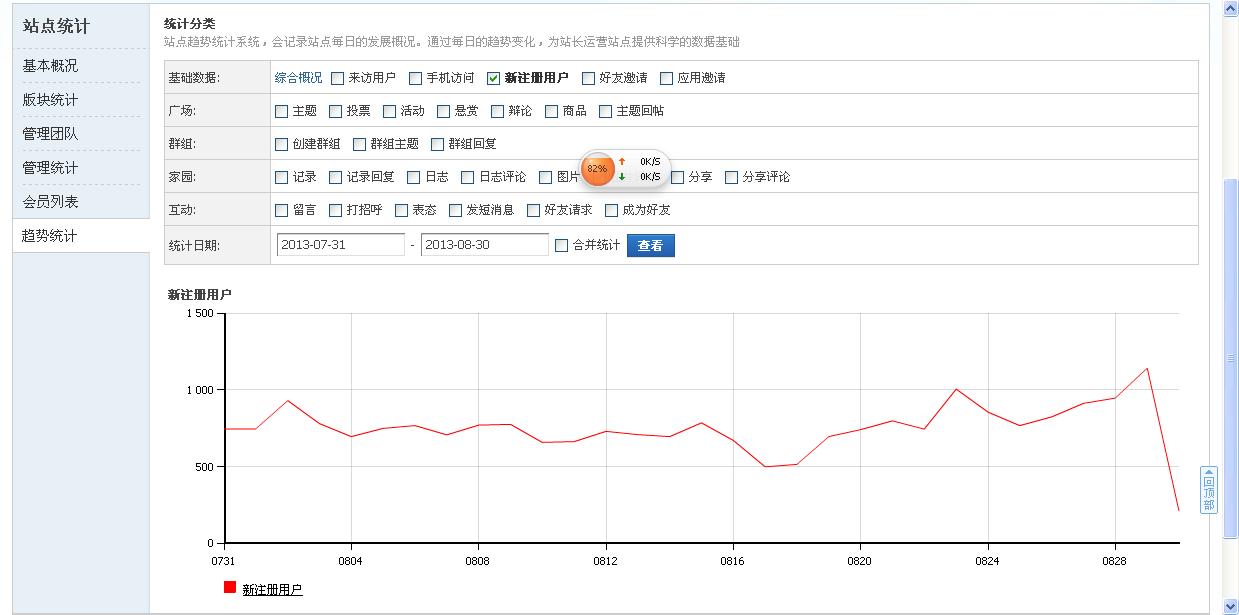Click the 查看 button

tap(651, 245)
